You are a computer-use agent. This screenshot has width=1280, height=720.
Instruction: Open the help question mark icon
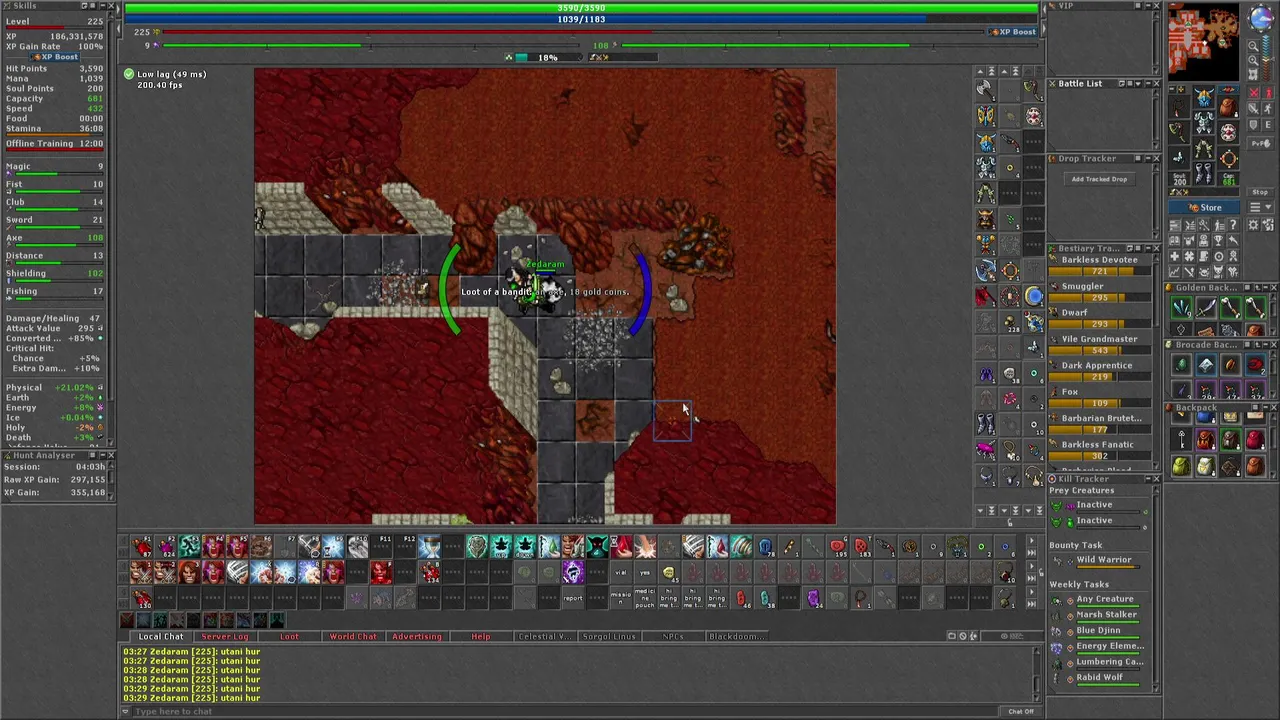click(1233, 225)
